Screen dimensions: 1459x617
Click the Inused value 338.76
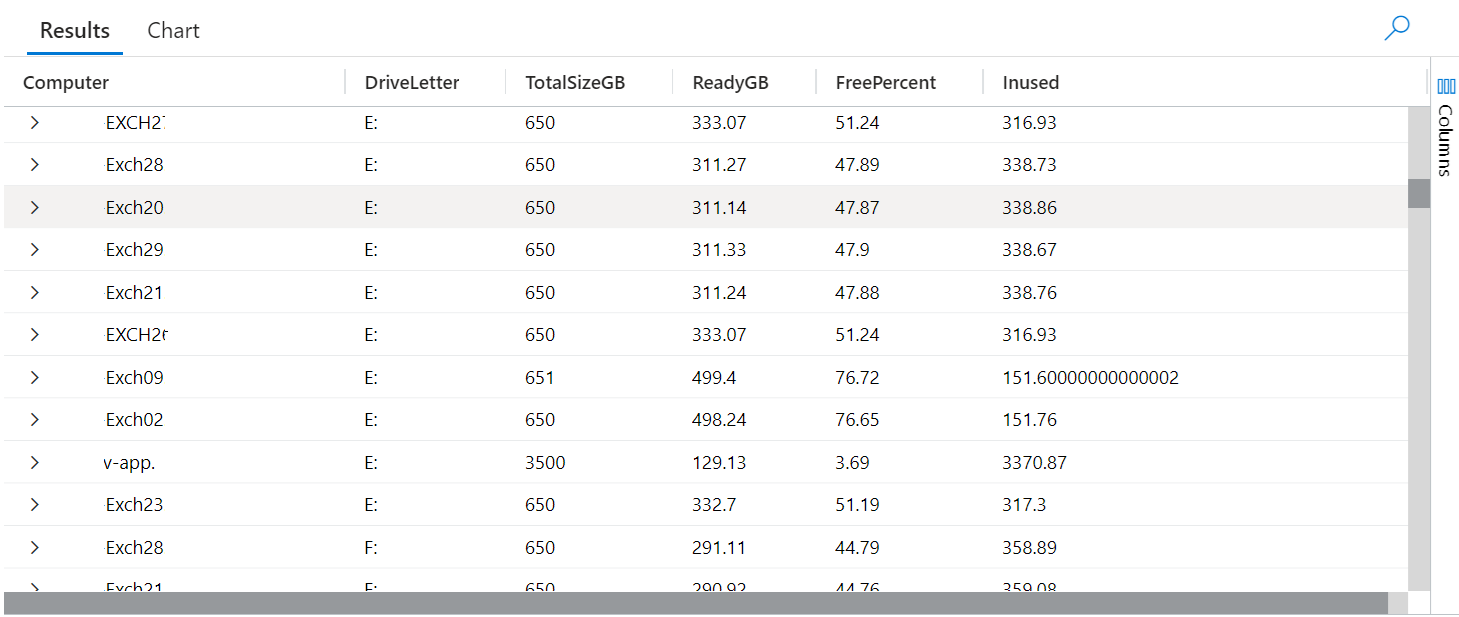(x=1029, y=293)
